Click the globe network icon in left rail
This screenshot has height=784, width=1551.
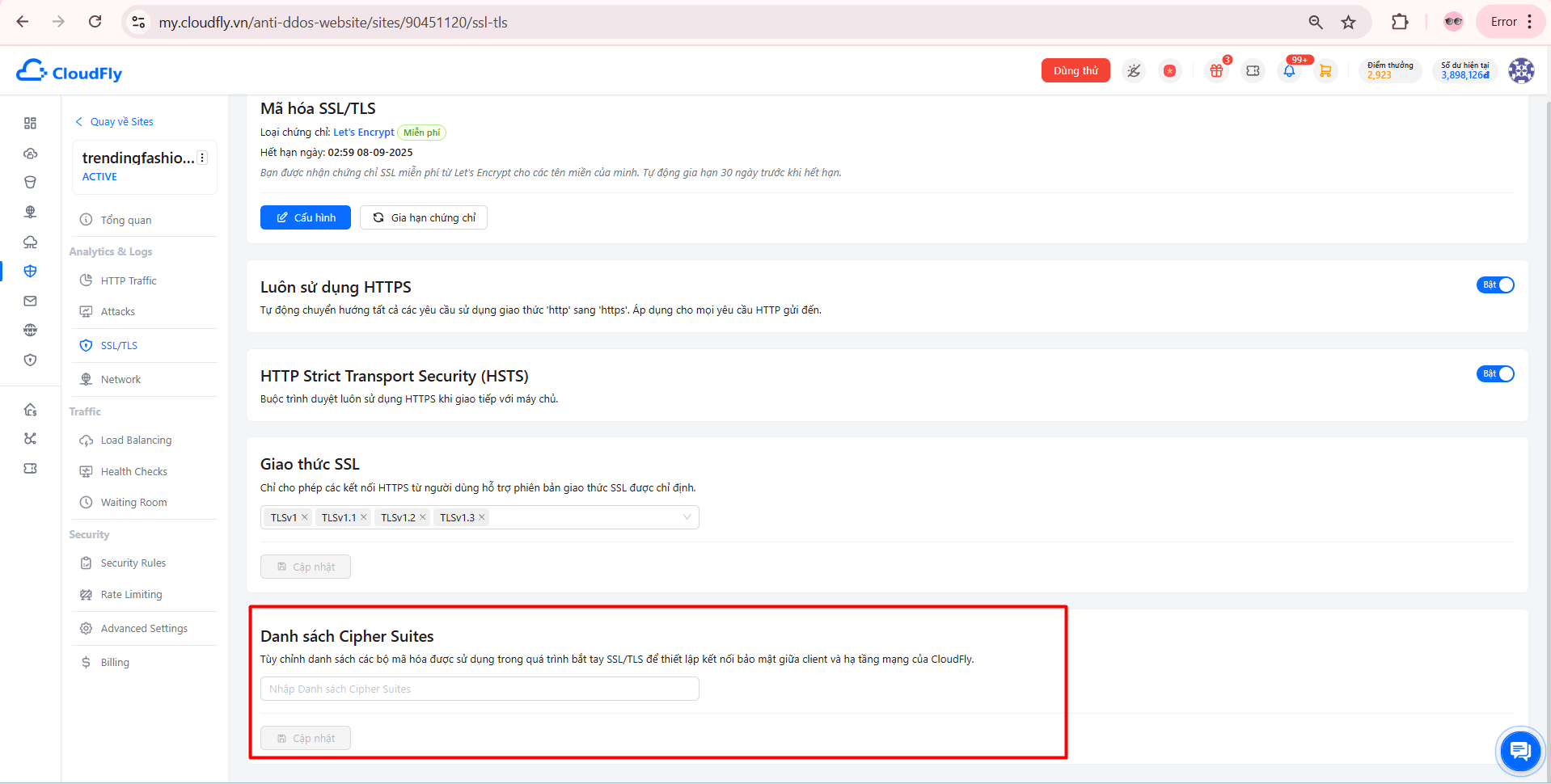click(30, 212)
